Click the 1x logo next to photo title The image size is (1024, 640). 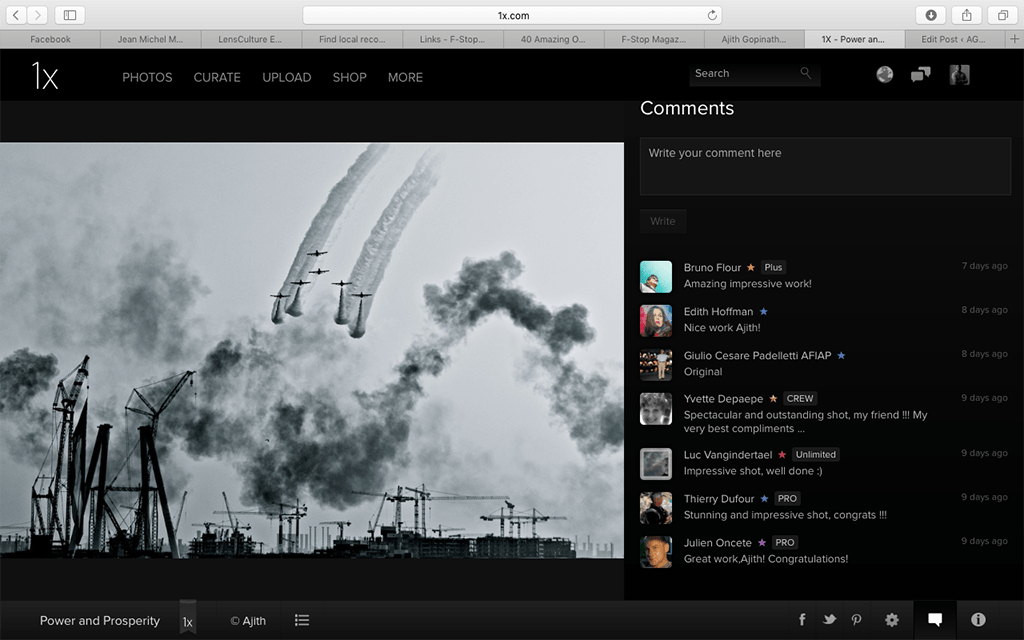click(x=188, y=620)
